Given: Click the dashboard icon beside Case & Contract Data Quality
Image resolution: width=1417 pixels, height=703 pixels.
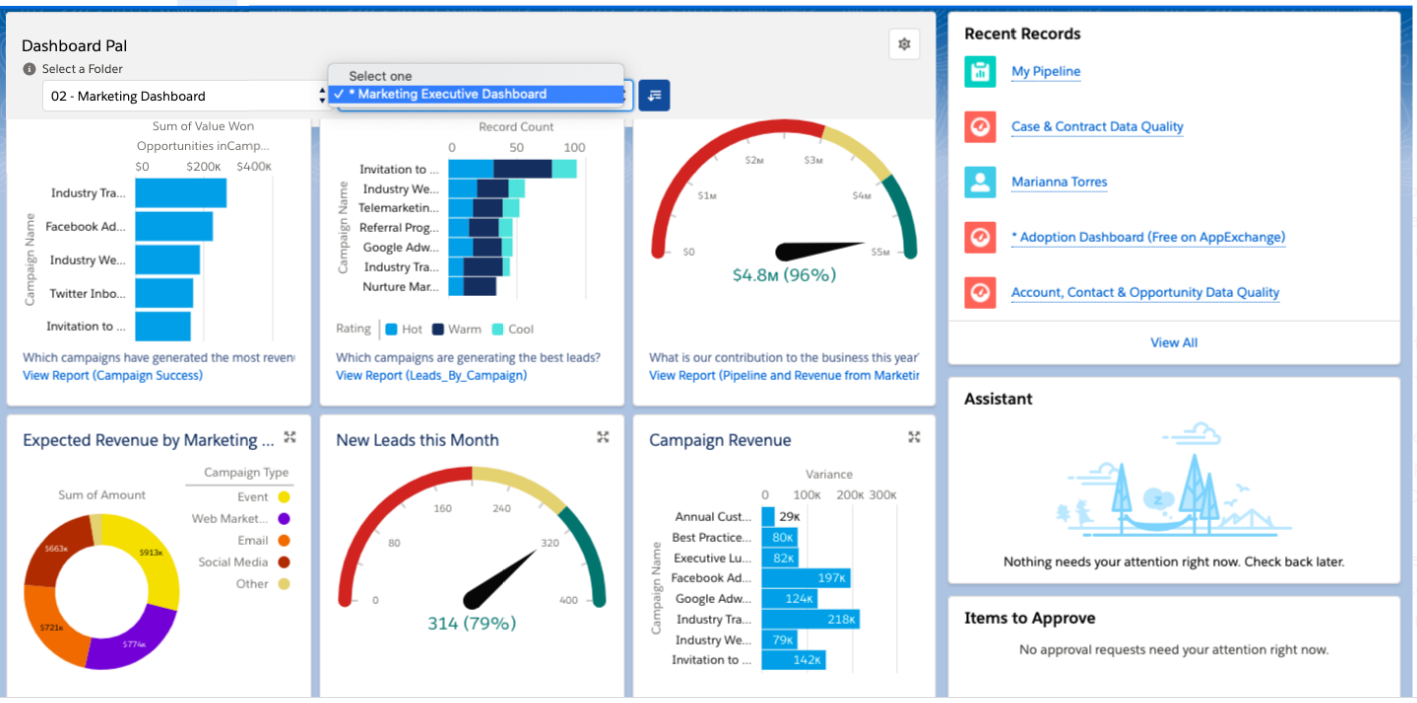Looking at the screenshot, I should [x=980, y=126].
